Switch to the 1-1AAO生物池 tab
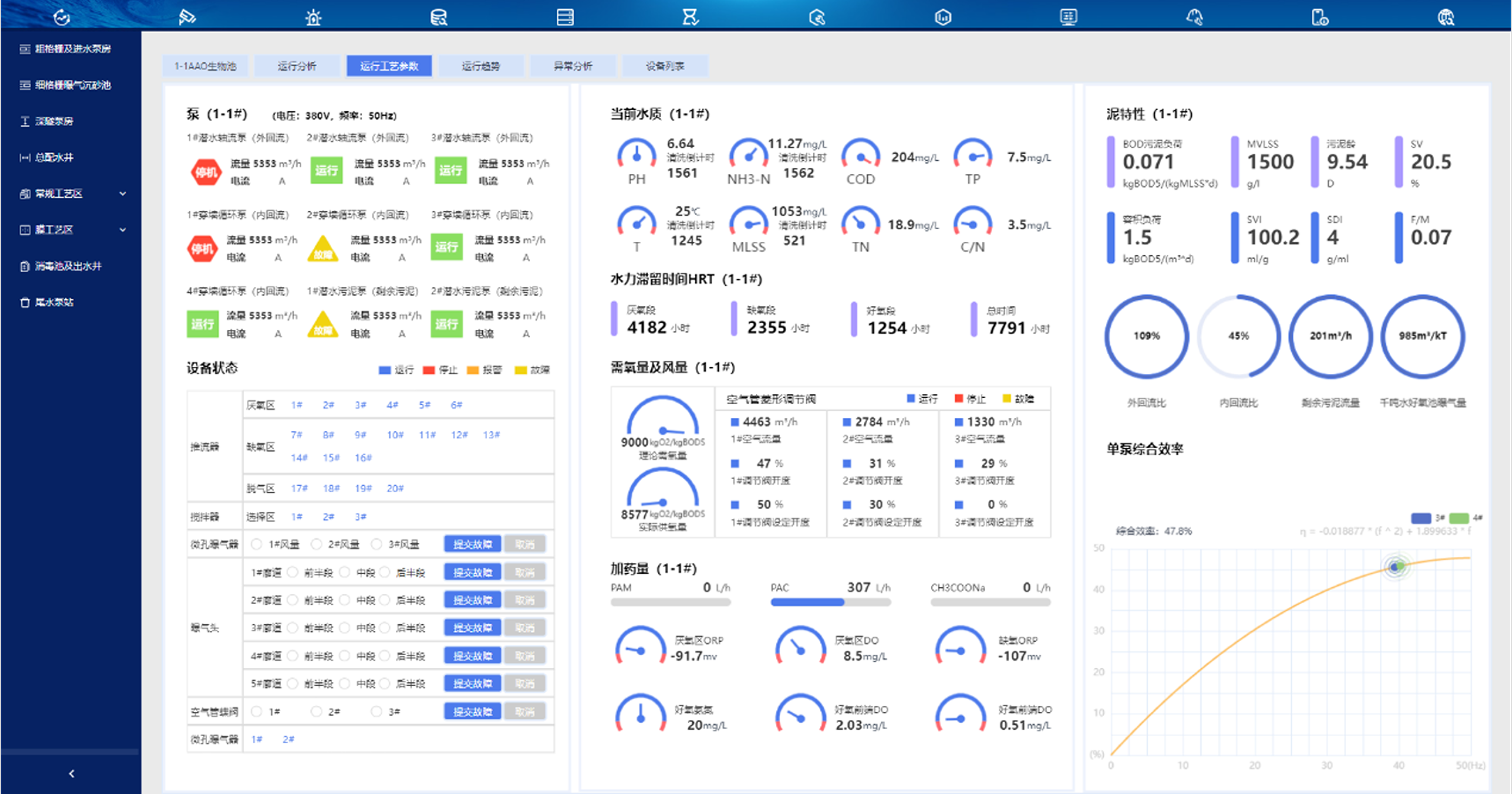The image size is (1512, 794). click(206, 66)
